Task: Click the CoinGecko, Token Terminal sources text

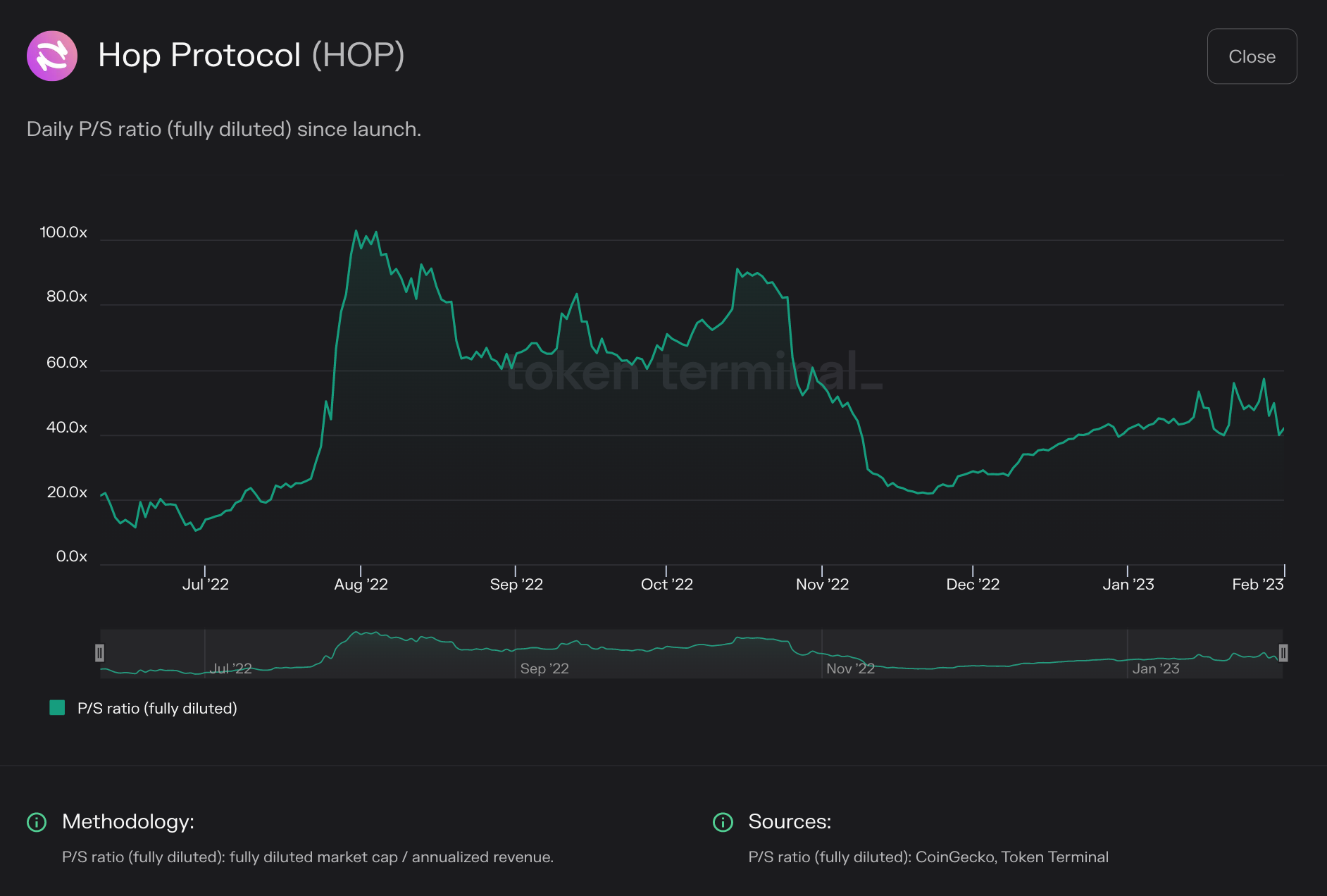Action: (x=928, y=857)
